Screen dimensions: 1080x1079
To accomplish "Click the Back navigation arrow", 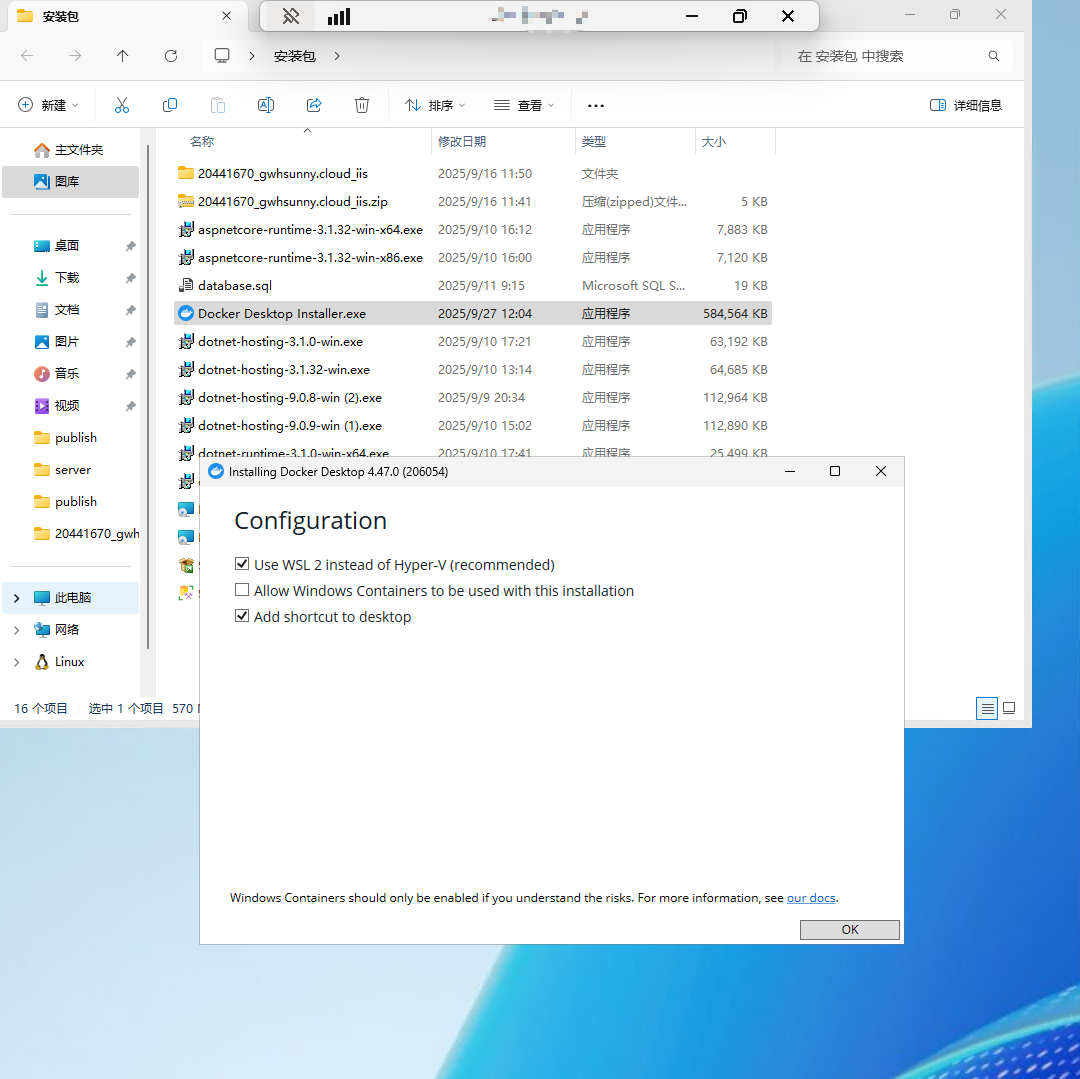I will [x=27, y=56].
